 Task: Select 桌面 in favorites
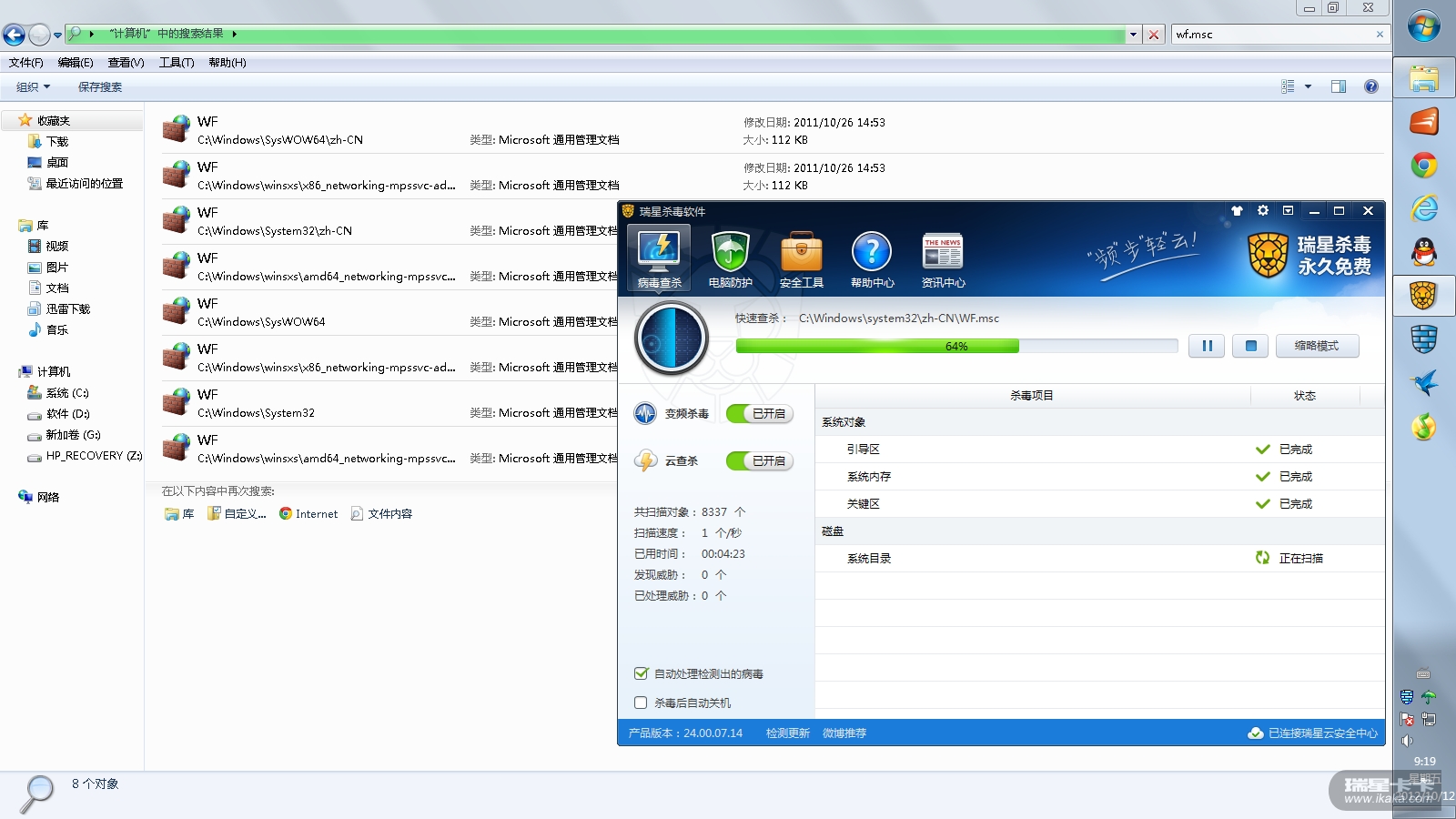(58, 163)
